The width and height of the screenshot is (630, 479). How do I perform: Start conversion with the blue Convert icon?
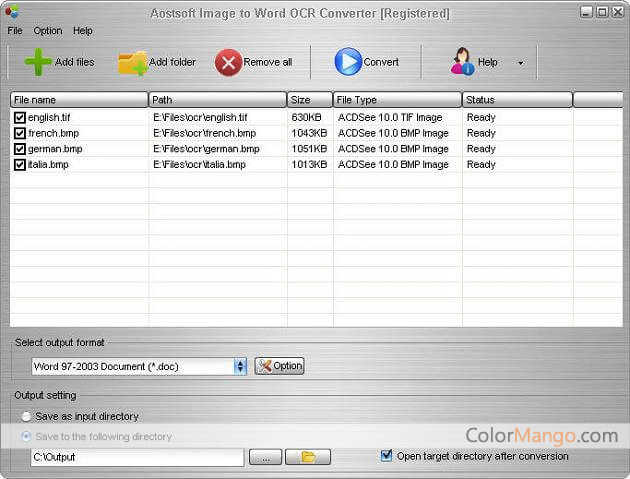point(348,61)
